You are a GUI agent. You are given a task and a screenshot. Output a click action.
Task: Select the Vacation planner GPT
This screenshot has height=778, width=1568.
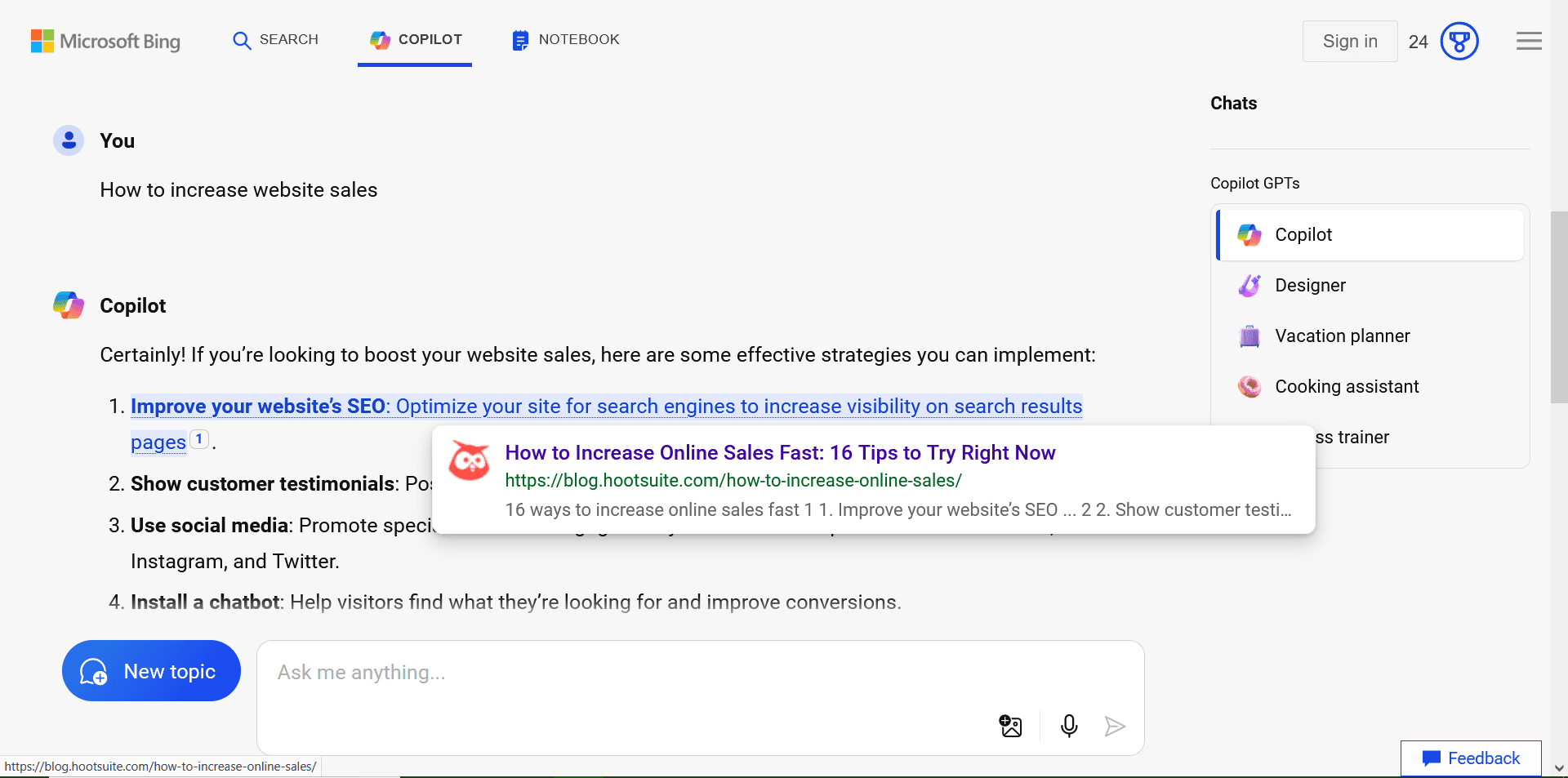1342,336
